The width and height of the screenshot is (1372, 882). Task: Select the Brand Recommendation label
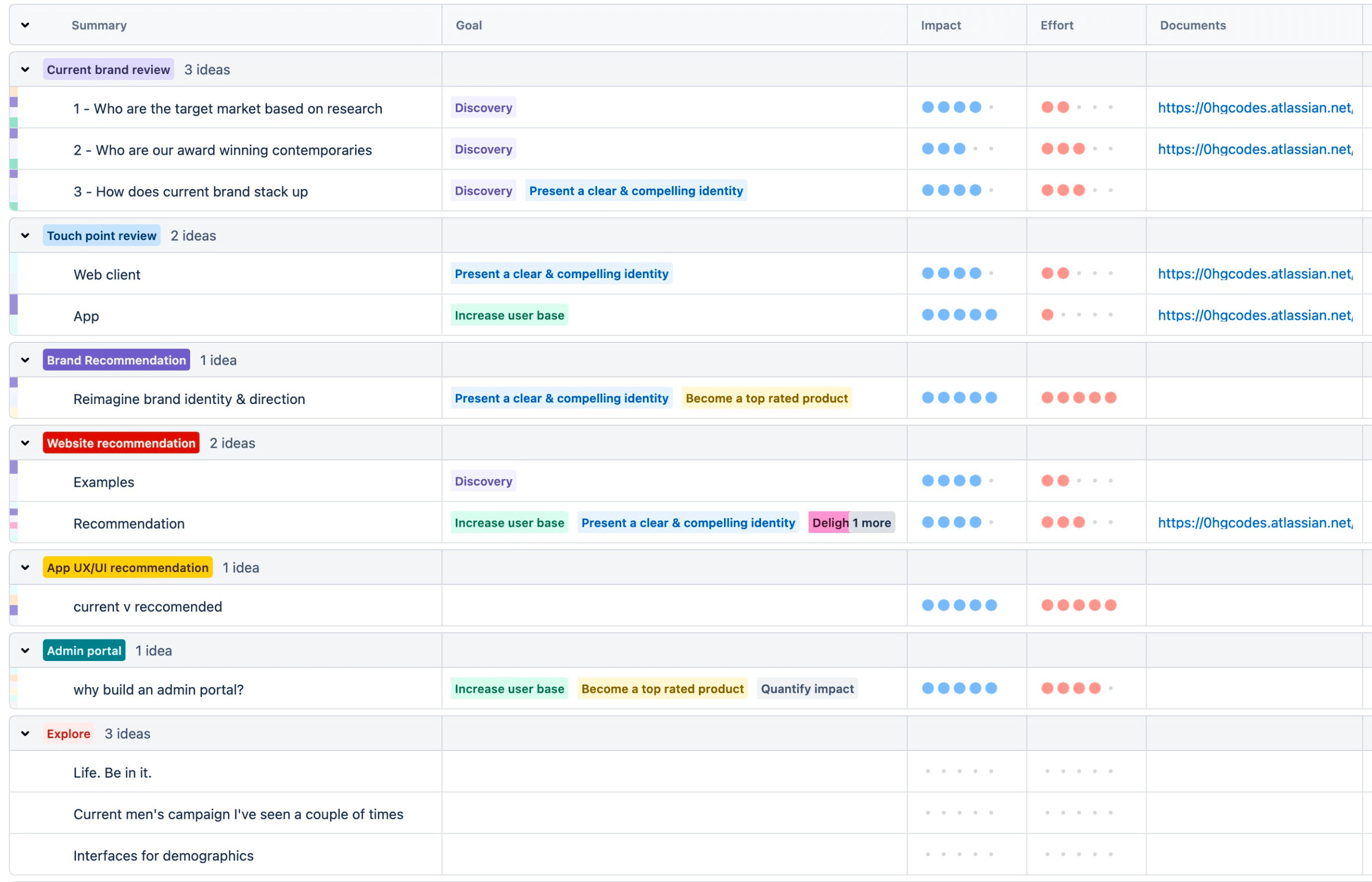click(x=116, y=360)
